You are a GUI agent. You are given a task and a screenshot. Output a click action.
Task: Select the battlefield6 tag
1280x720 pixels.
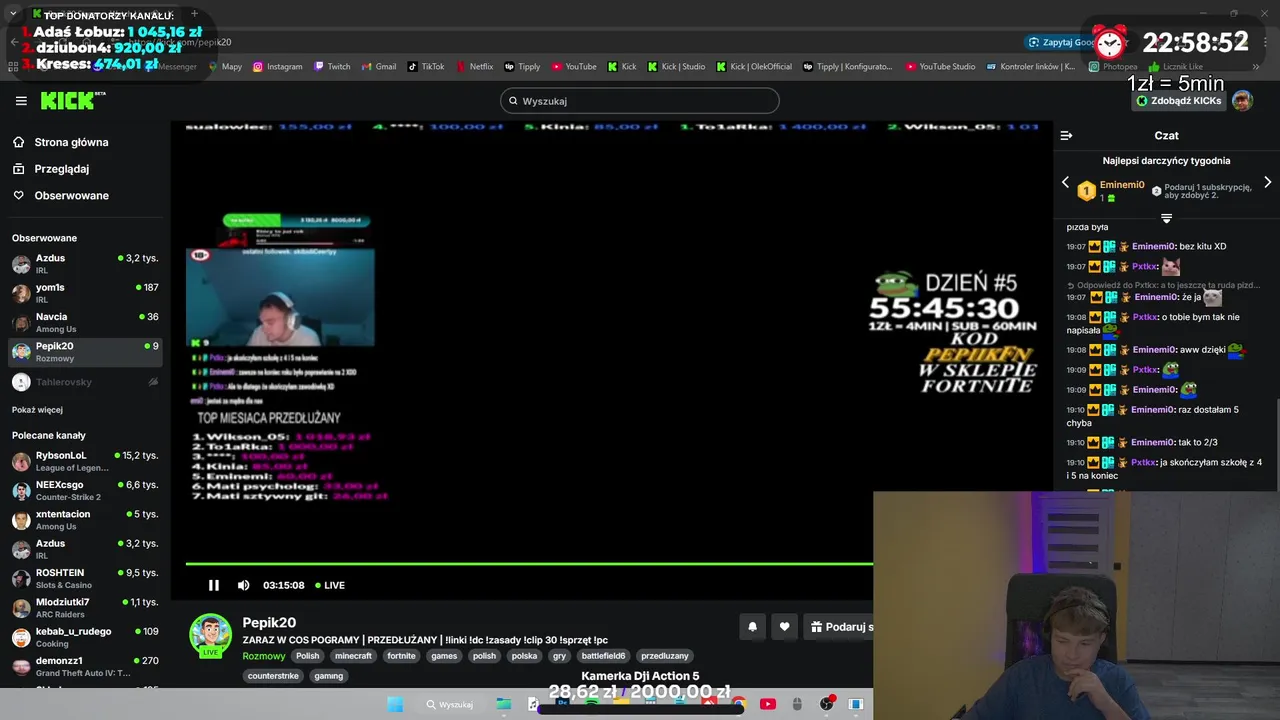pyautogui.click(x=603, y=656)
